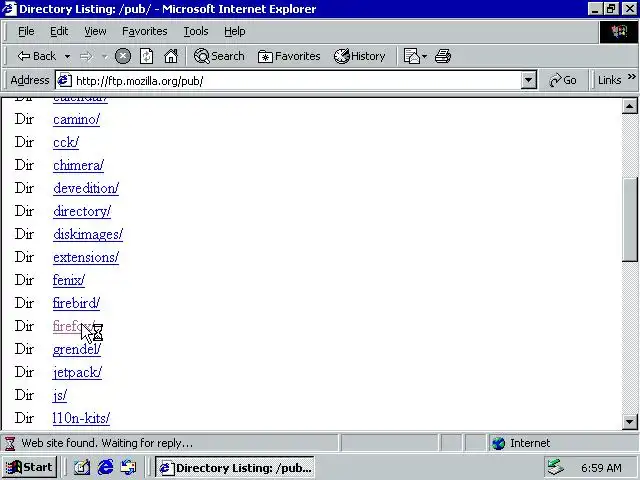Click the Windows Start button
Image resolution: width=640 pixels, height=480 pixels.
click(29, 467)
